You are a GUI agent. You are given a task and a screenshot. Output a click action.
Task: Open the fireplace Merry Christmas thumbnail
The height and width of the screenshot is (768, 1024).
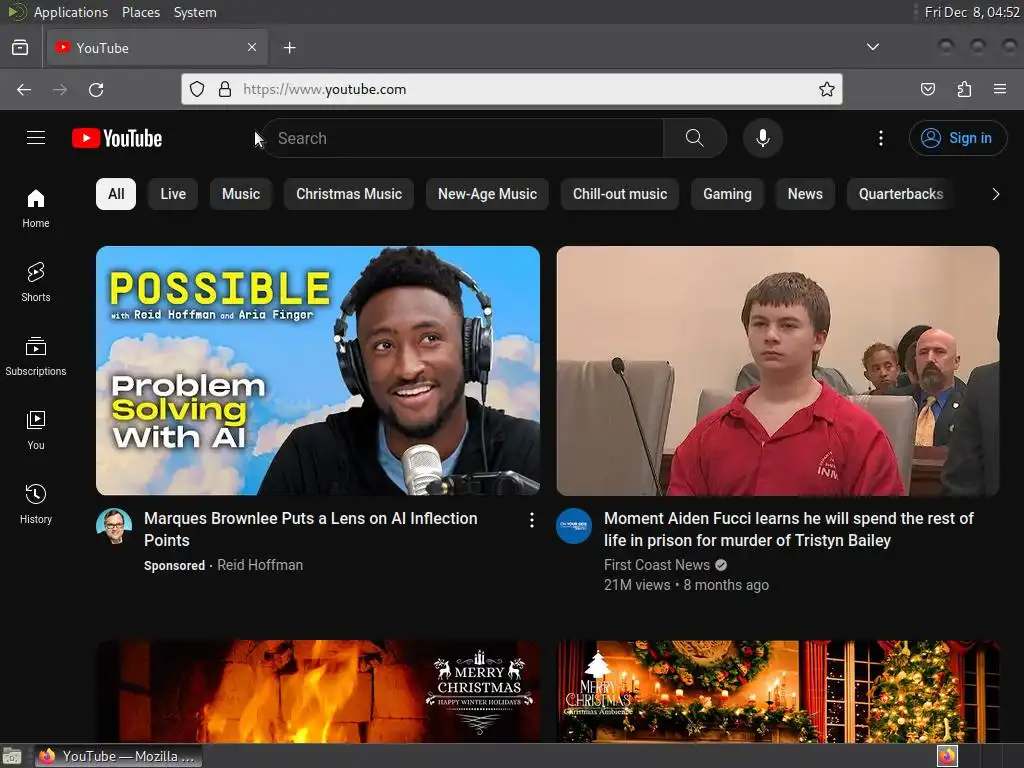point(318,691)
